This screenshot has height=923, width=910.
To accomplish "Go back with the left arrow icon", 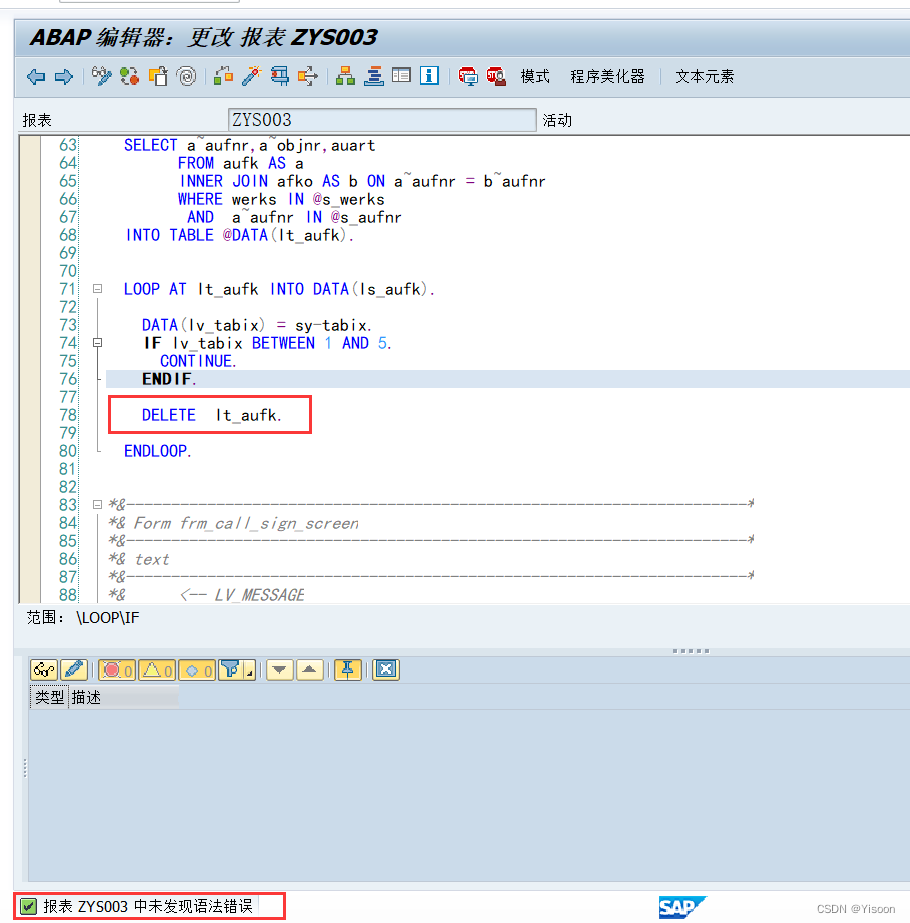I will pyautogui.click(x=36, y=77).
